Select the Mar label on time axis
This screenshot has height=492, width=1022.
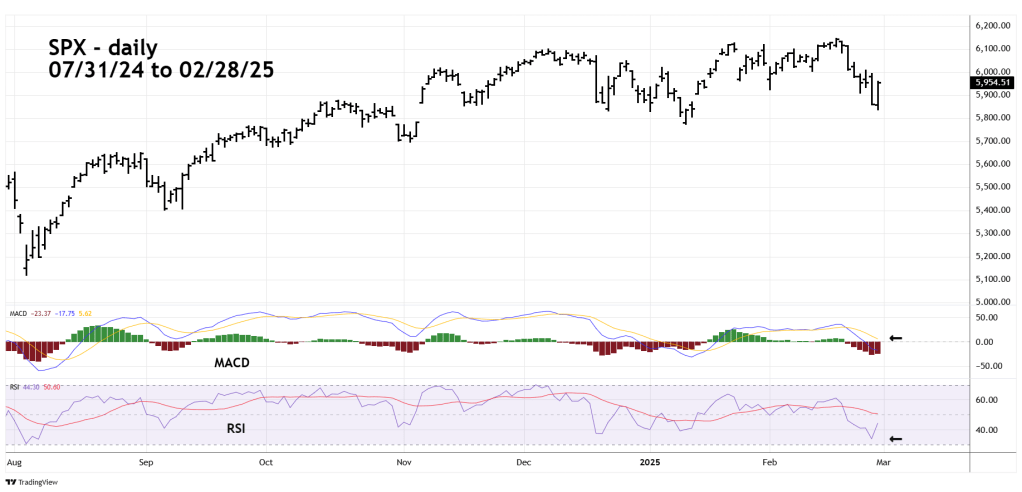point(883,463)
